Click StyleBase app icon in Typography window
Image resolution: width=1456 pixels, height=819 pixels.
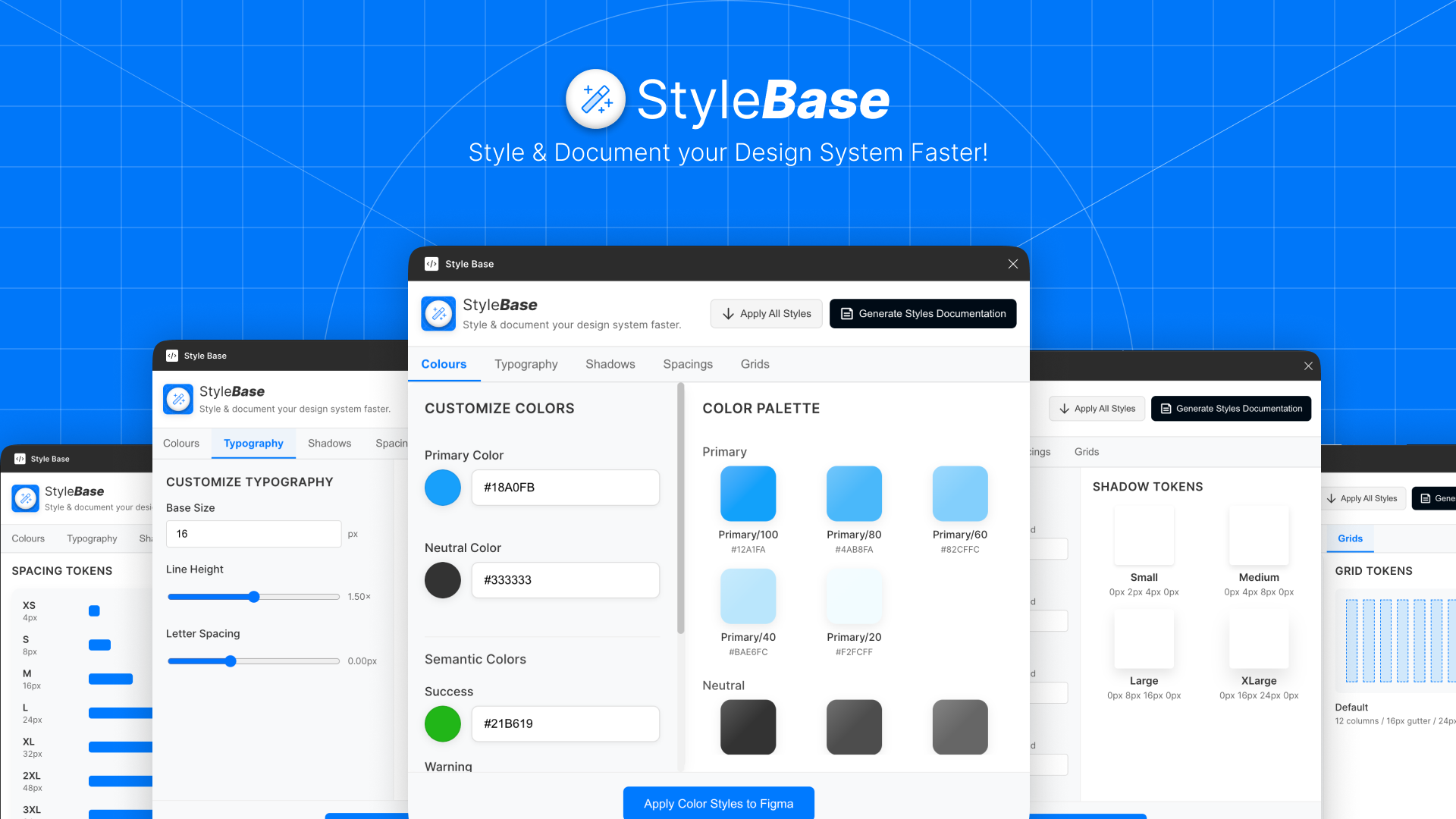coord(178,399)
